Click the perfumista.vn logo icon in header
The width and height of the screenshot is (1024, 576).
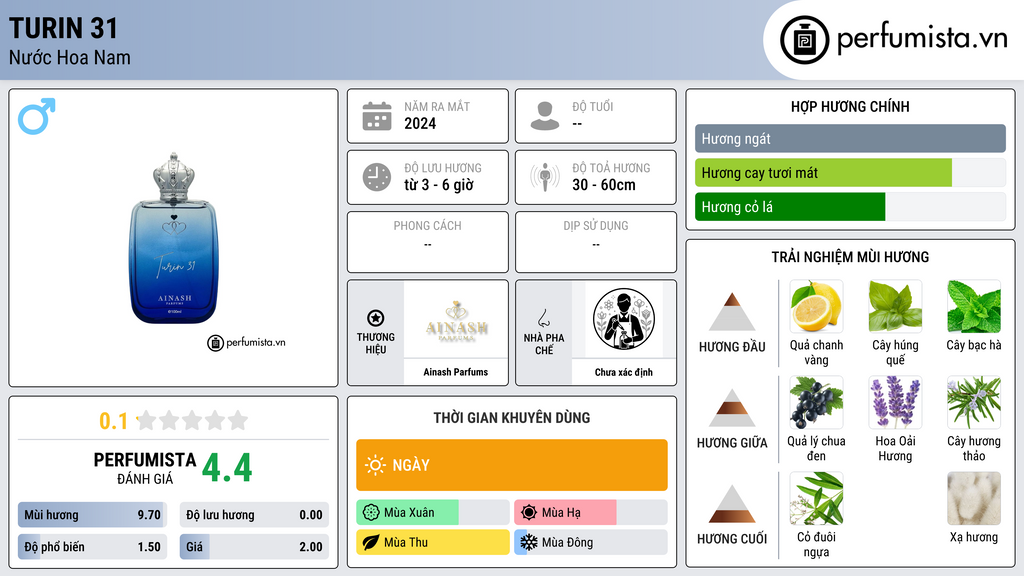pyautogui.click(x=804, y=40)
